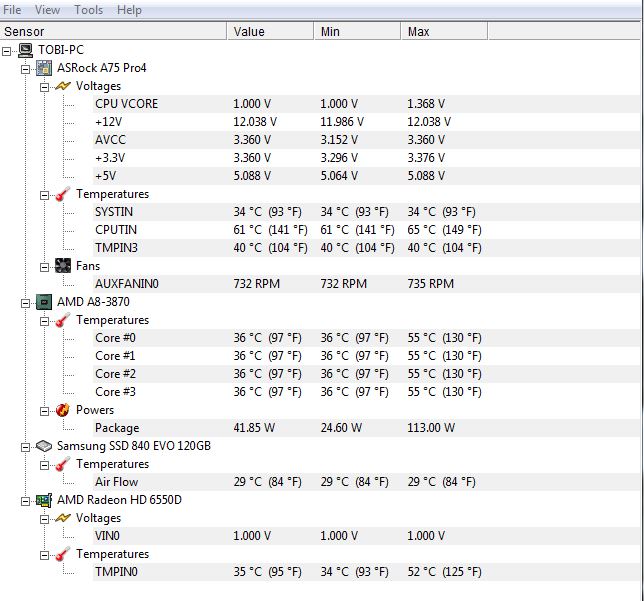644x601 pixels.
Task: Collapse the AMD A8-3870 node
Action: pyautogui.click(x=25, y=303)
